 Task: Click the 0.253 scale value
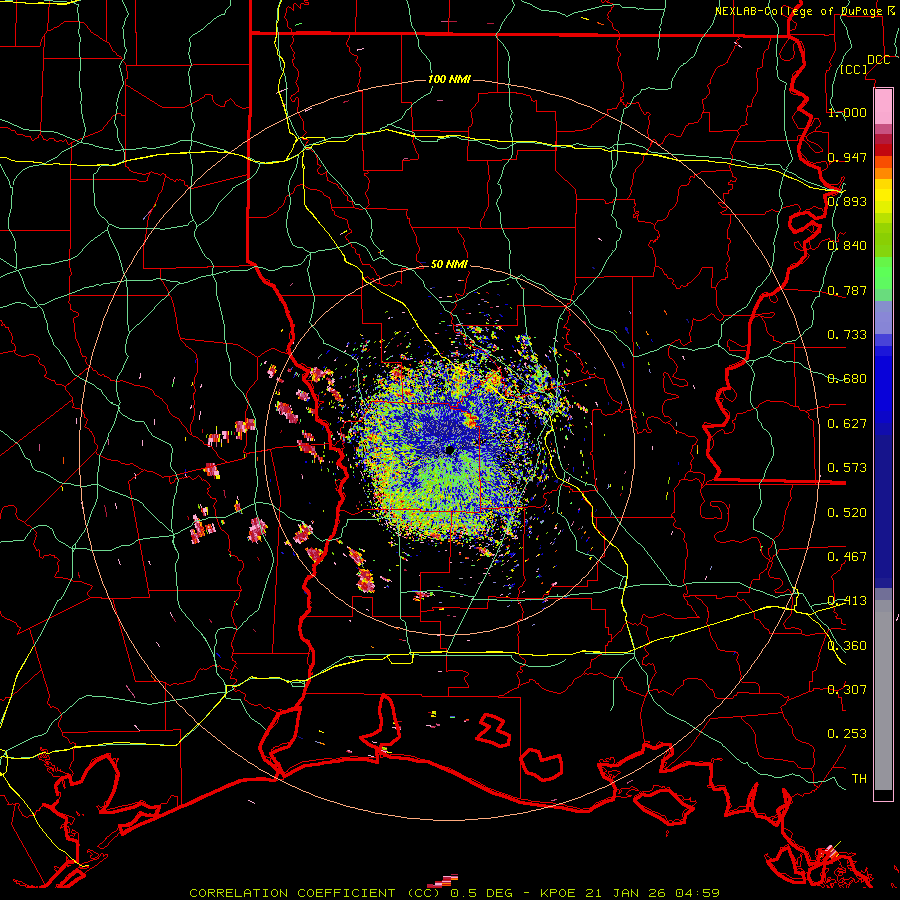[847, 734]
